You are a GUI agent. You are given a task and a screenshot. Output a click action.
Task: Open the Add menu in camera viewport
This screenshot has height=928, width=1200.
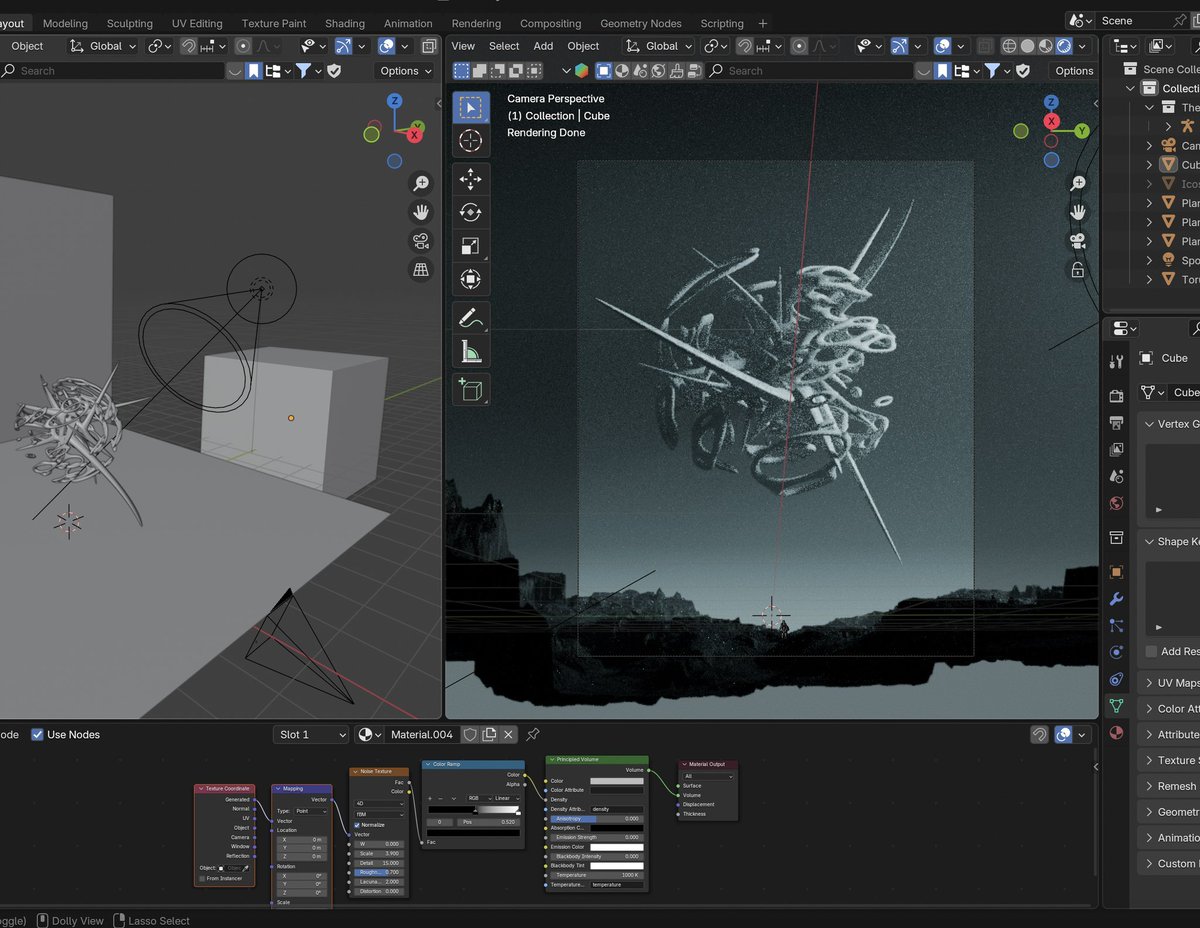543,46
